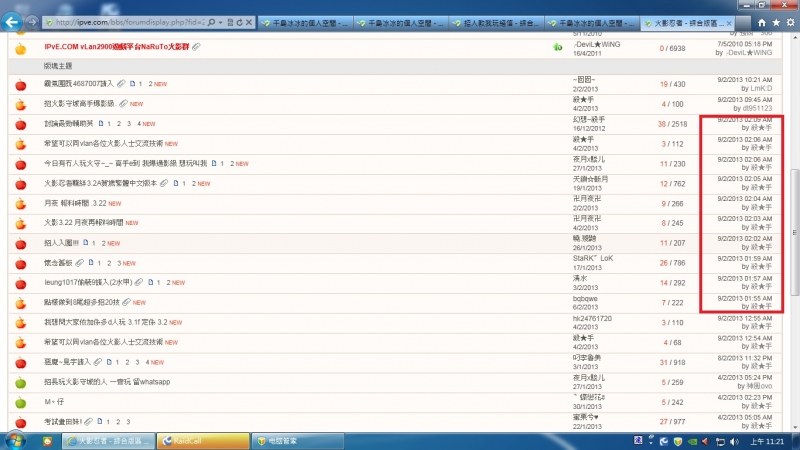This screenshot has width=800, height=450.
Task: Click the ipve.com URL address field
Action: click(130, 22)
